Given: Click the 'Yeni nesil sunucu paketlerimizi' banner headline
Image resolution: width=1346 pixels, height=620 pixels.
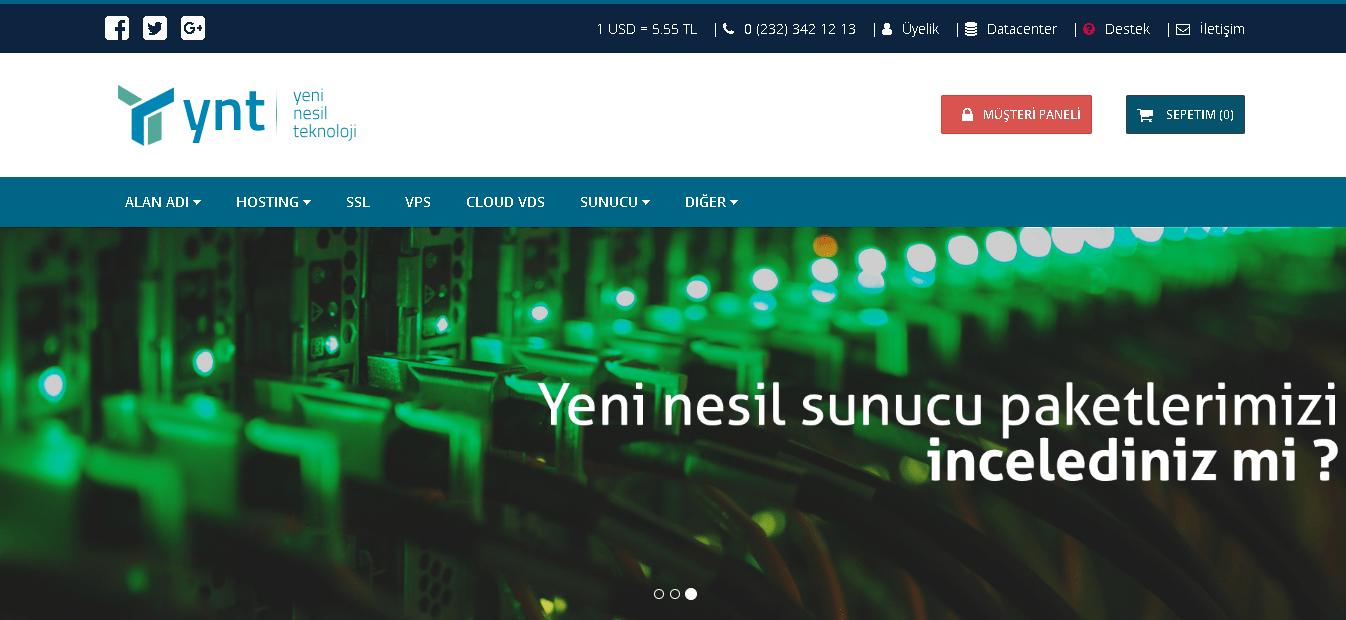Looking at the screenshot, I should 938,406.
